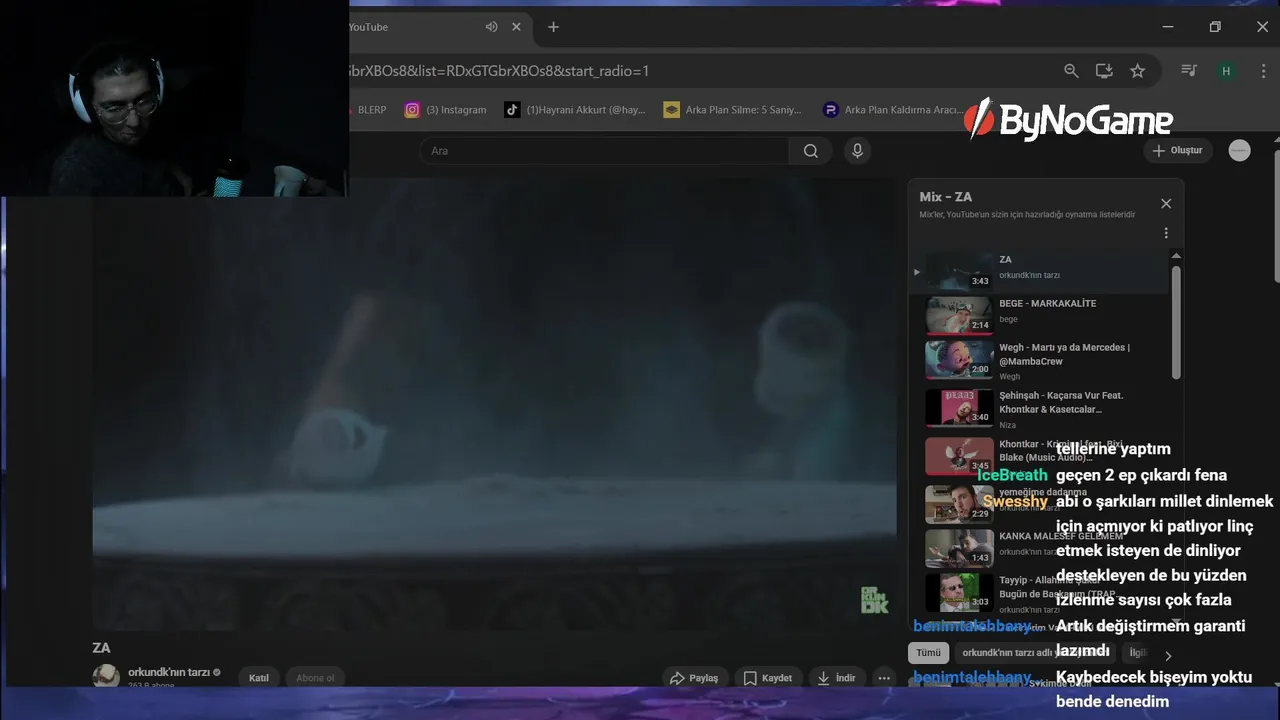The width and height of the screenshot is (1280, 720).
Task: Click the İndir download button
Action: pos(836,678)
